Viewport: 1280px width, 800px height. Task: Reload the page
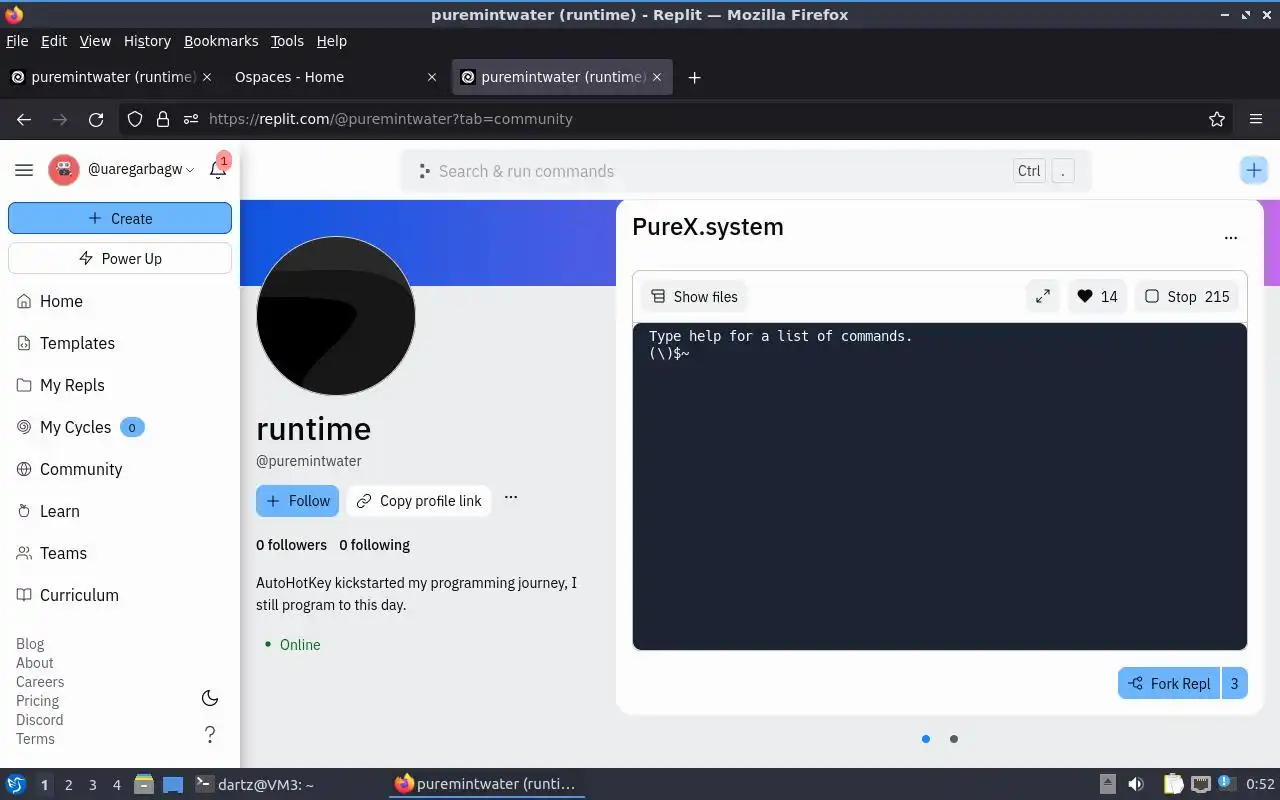[x=96, y=119]
